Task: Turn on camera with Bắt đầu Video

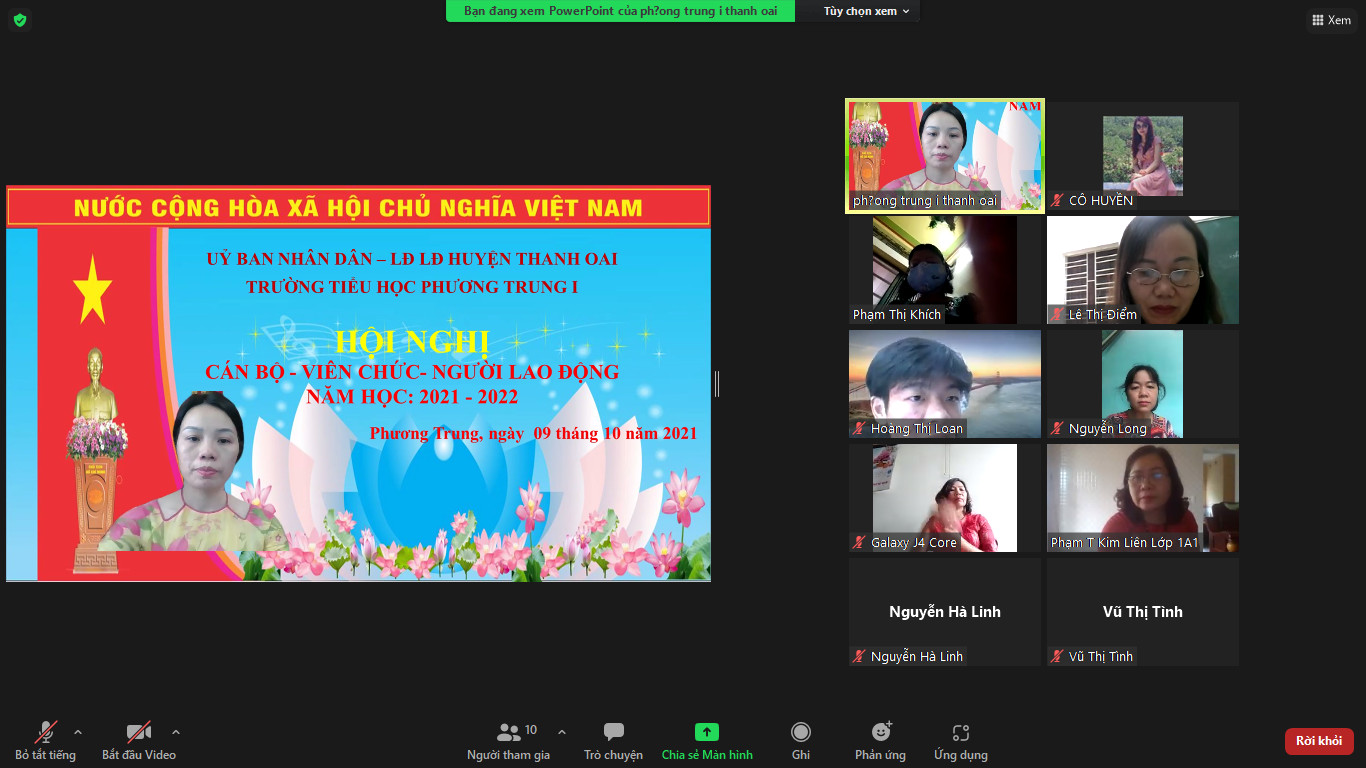Action: pos(138,740)
